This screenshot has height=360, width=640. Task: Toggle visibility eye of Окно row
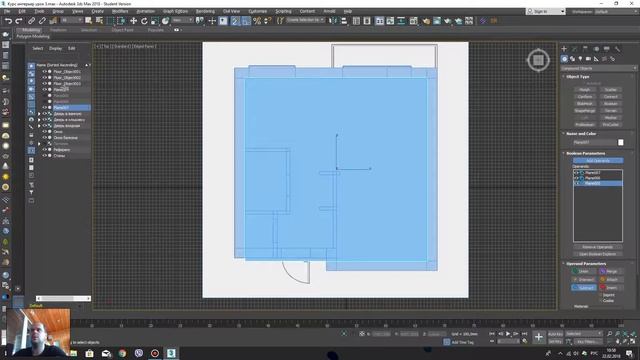point(44,132)
